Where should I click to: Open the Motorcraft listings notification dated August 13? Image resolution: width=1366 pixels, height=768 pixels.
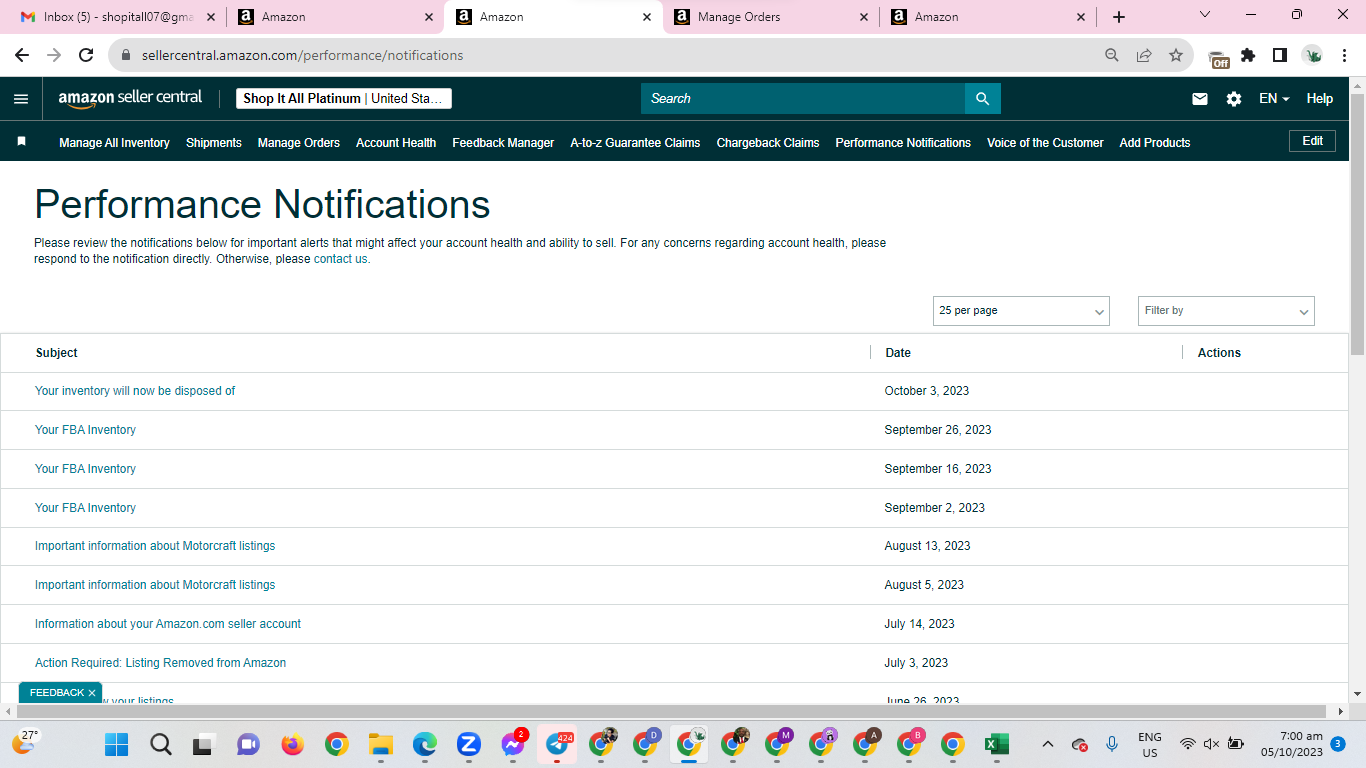pyautogui.click(x=155, y=546)
